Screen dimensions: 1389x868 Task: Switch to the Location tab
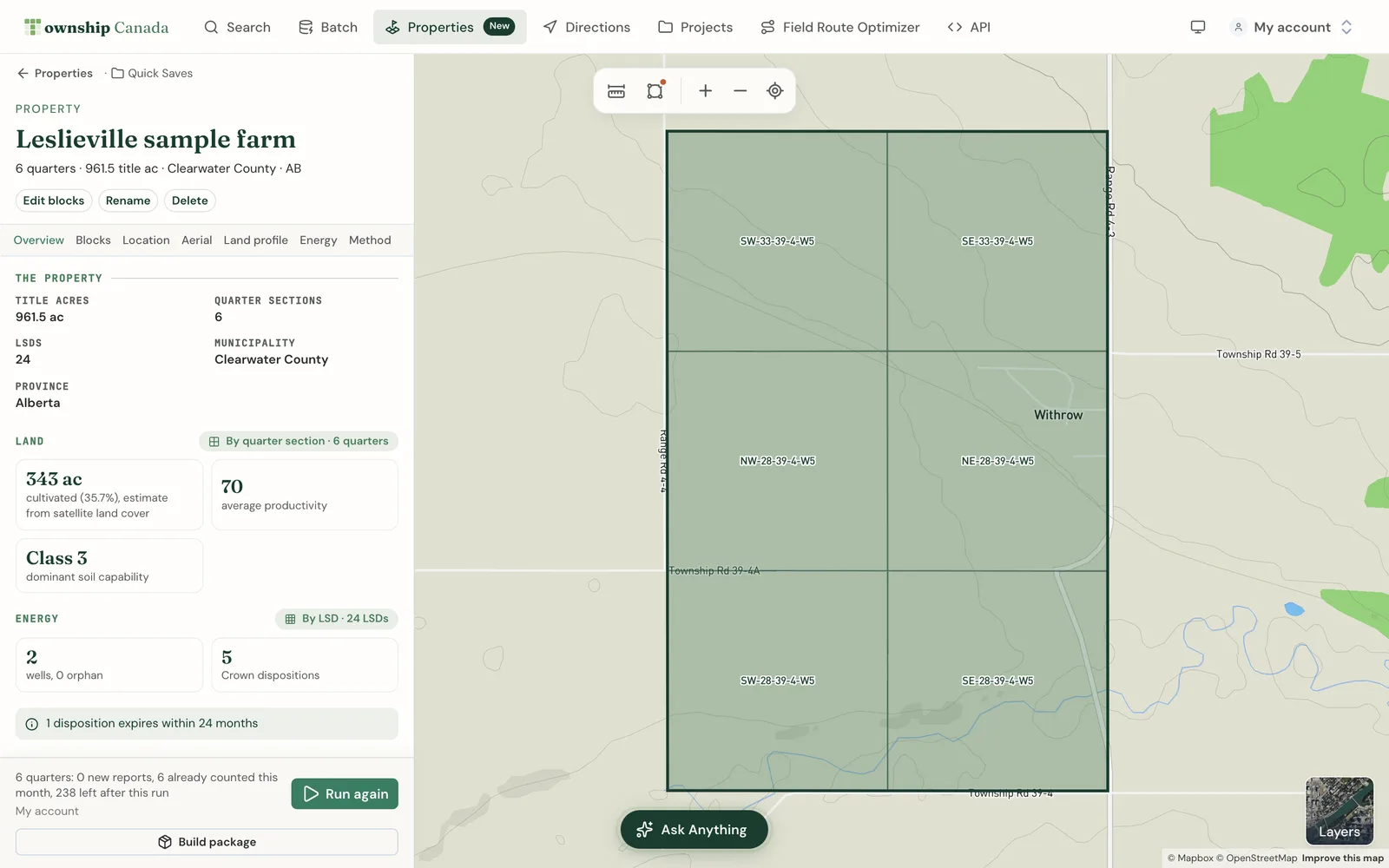(x=146, y=240)
